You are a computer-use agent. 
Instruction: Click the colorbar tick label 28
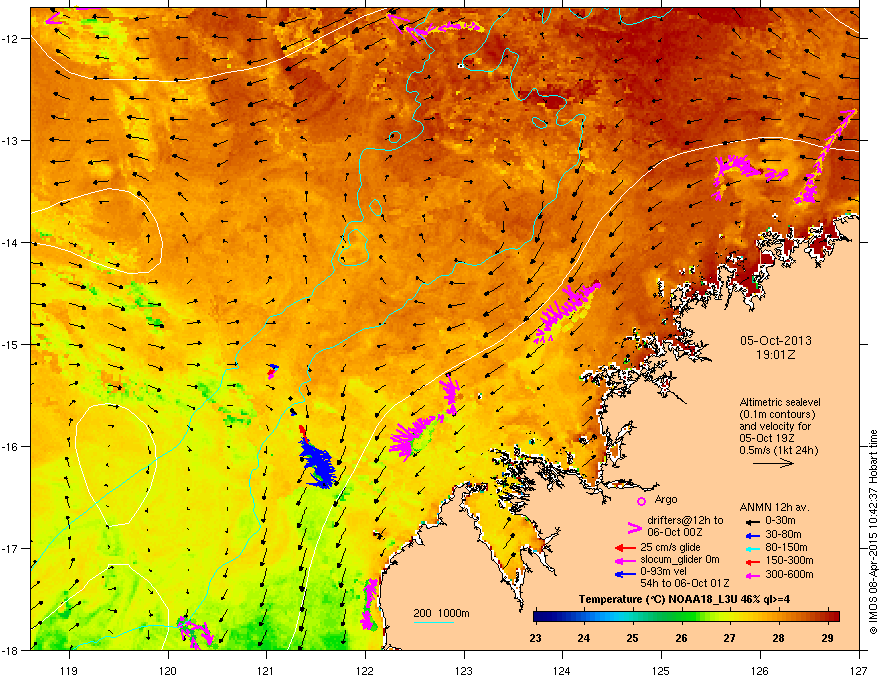click(x=778, y=638)
